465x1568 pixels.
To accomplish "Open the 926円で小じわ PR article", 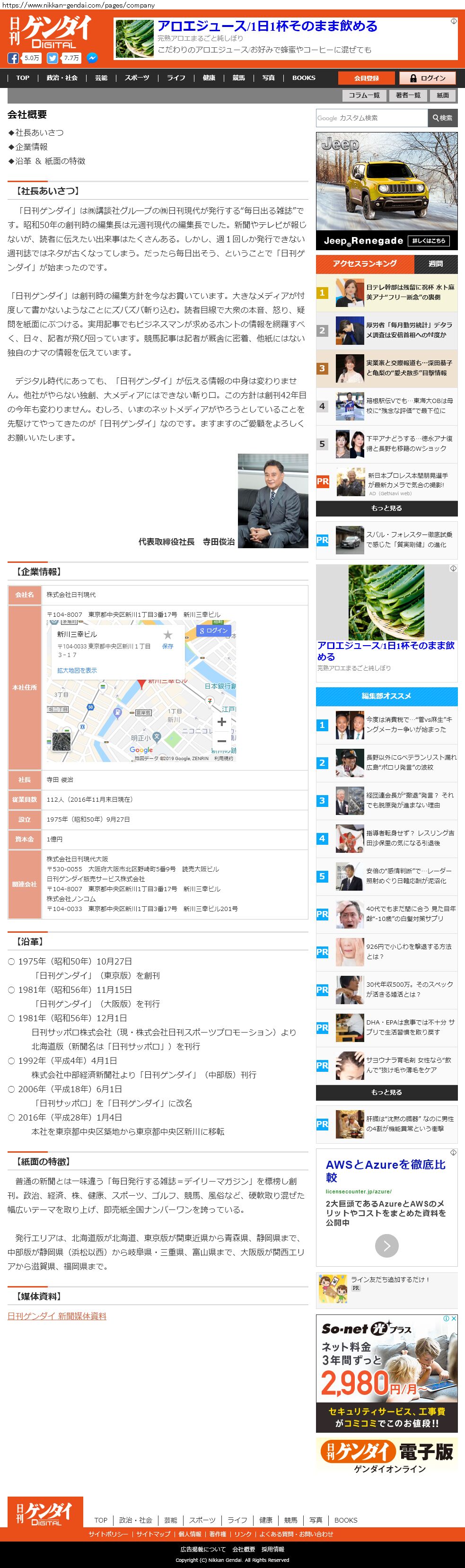I will coord(386,952).
